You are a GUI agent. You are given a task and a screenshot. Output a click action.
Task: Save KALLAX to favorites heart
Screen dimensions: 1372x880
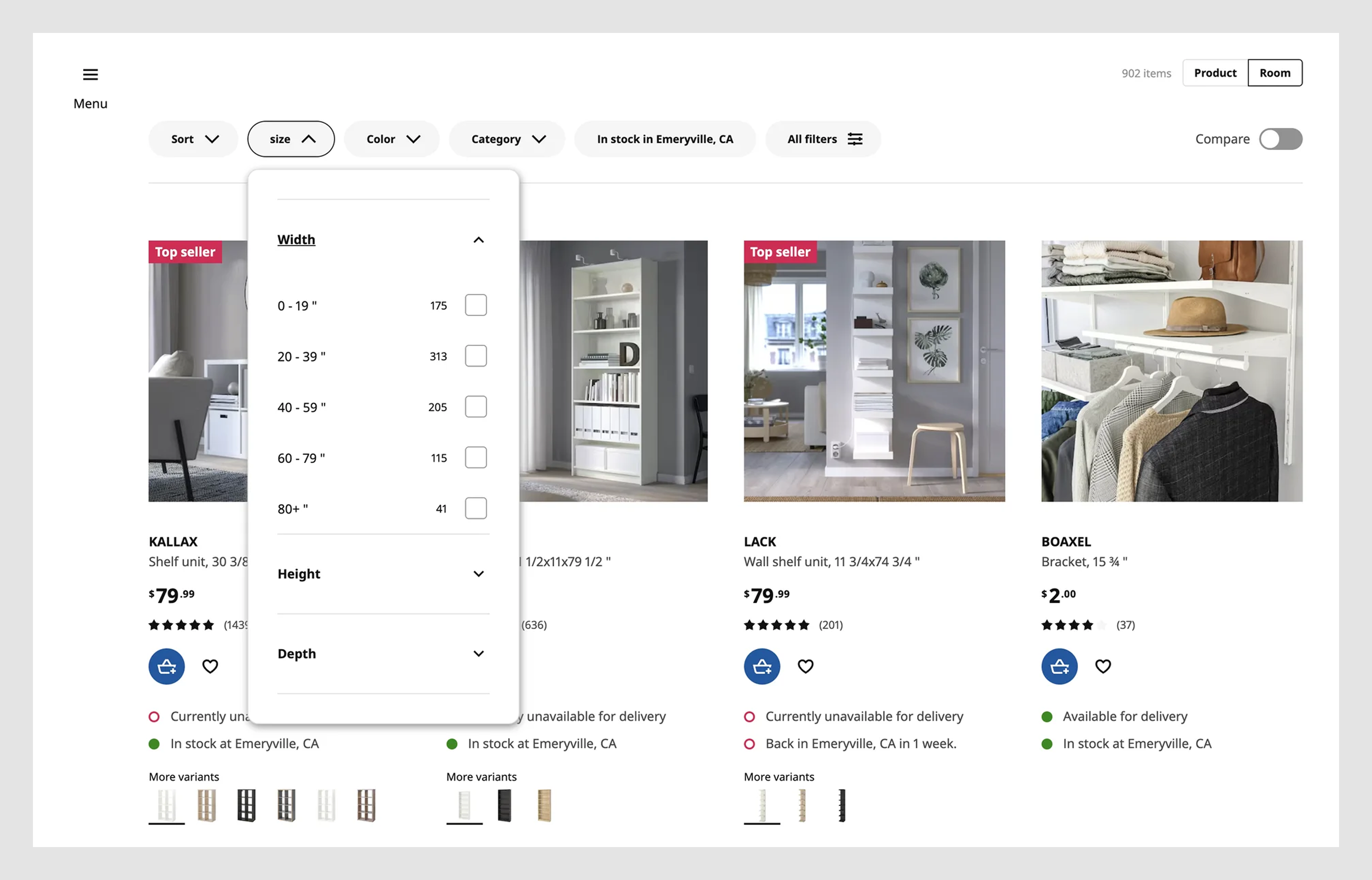tap(210, 666)
